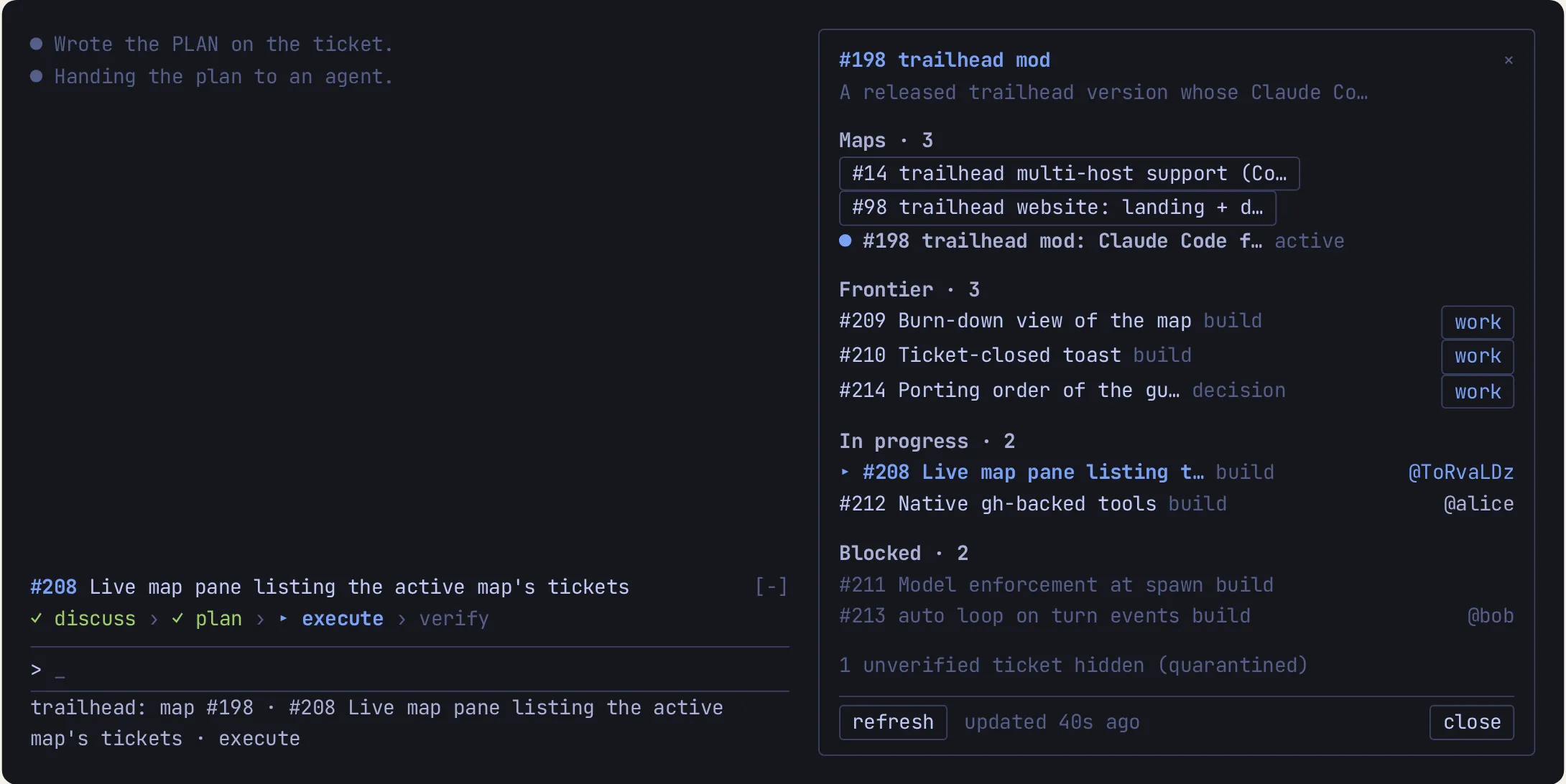The height and width of the screenshot is (784, 1566).
Task: Click work button for #210 Ticket-closed toast
Action: [1478, 356]
